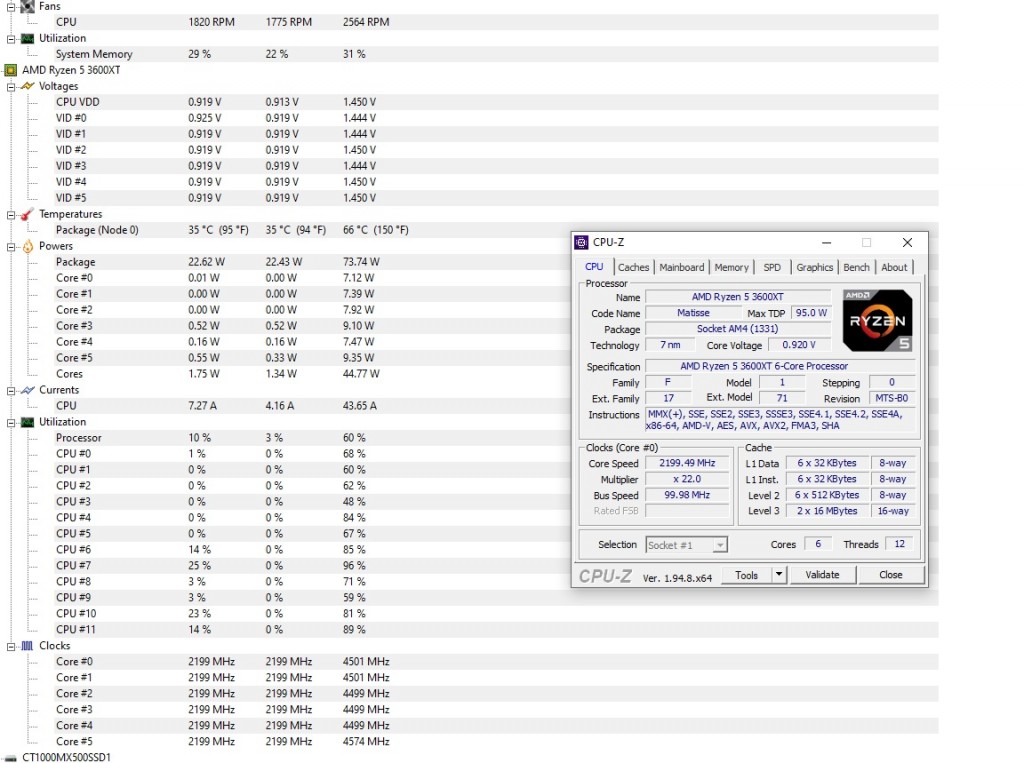Click the Processor utilization 60 % max
This screenshot has height=763, width=1024.
[354, 438]
